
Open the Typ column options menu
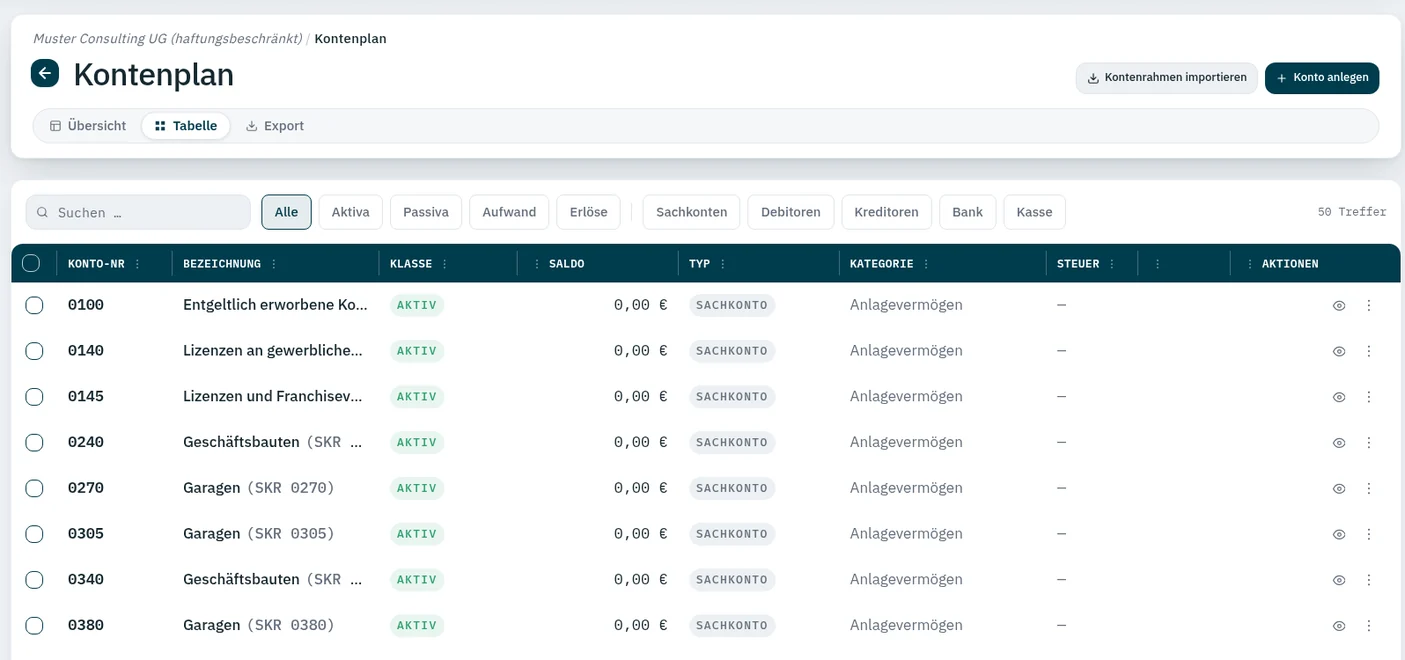tap(722, 264)
